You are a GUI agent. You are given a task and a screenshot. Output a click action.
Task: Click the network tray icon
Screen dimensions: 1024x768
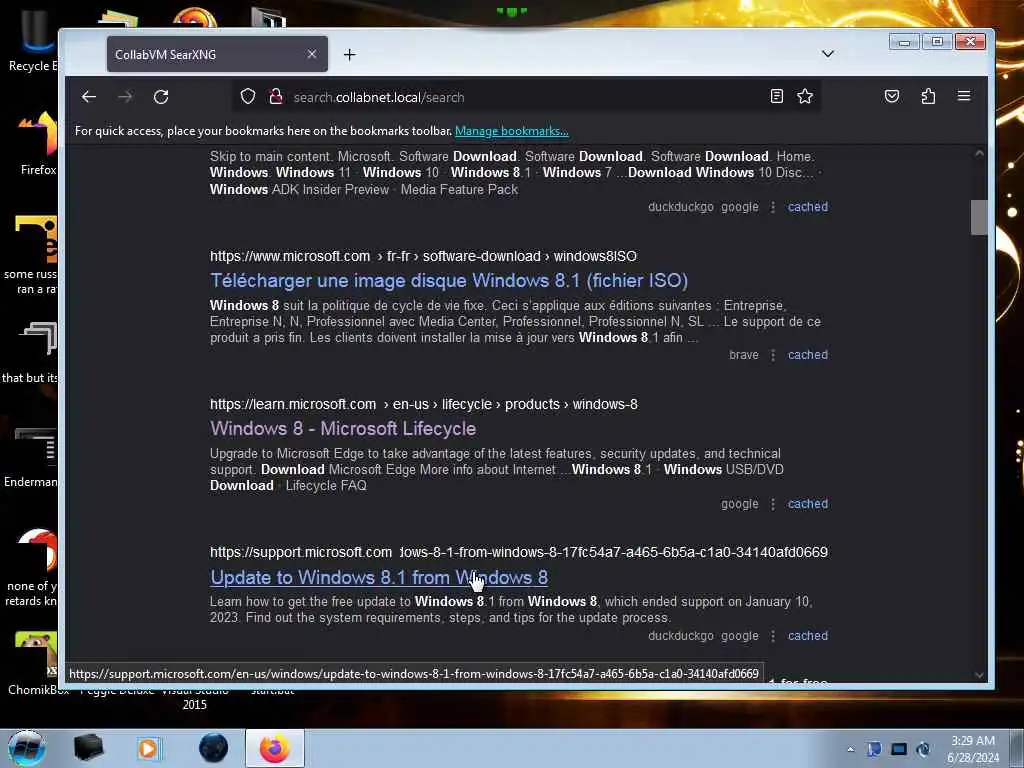coord(899,749)
